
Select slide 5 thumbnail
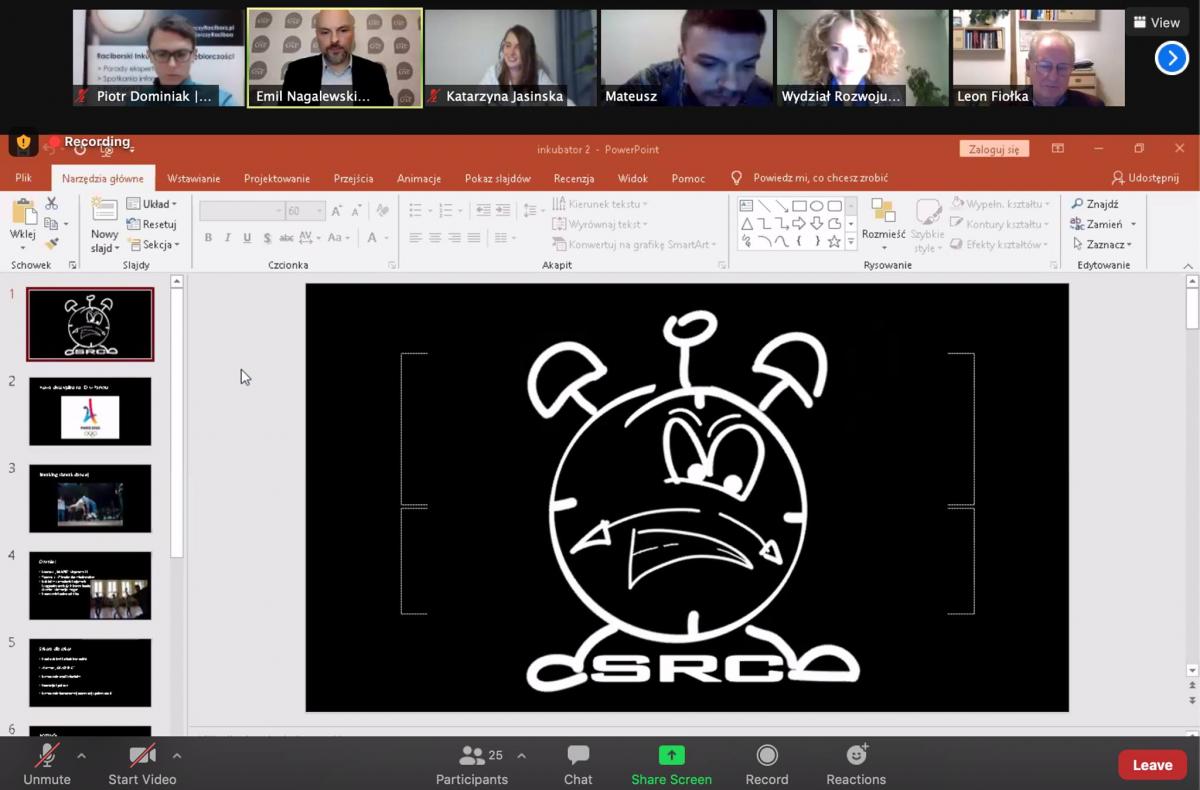tap(90, 672)
